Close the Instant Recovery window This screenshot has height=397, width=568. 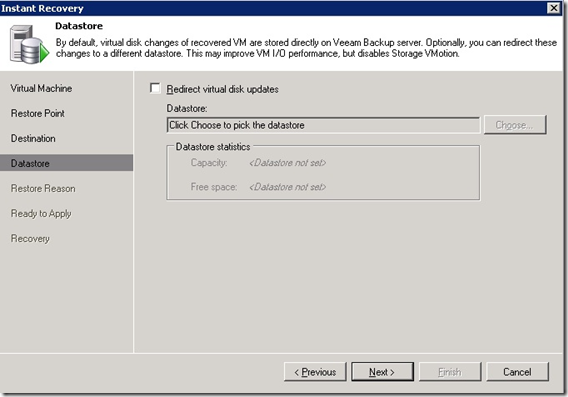point(554,8)
